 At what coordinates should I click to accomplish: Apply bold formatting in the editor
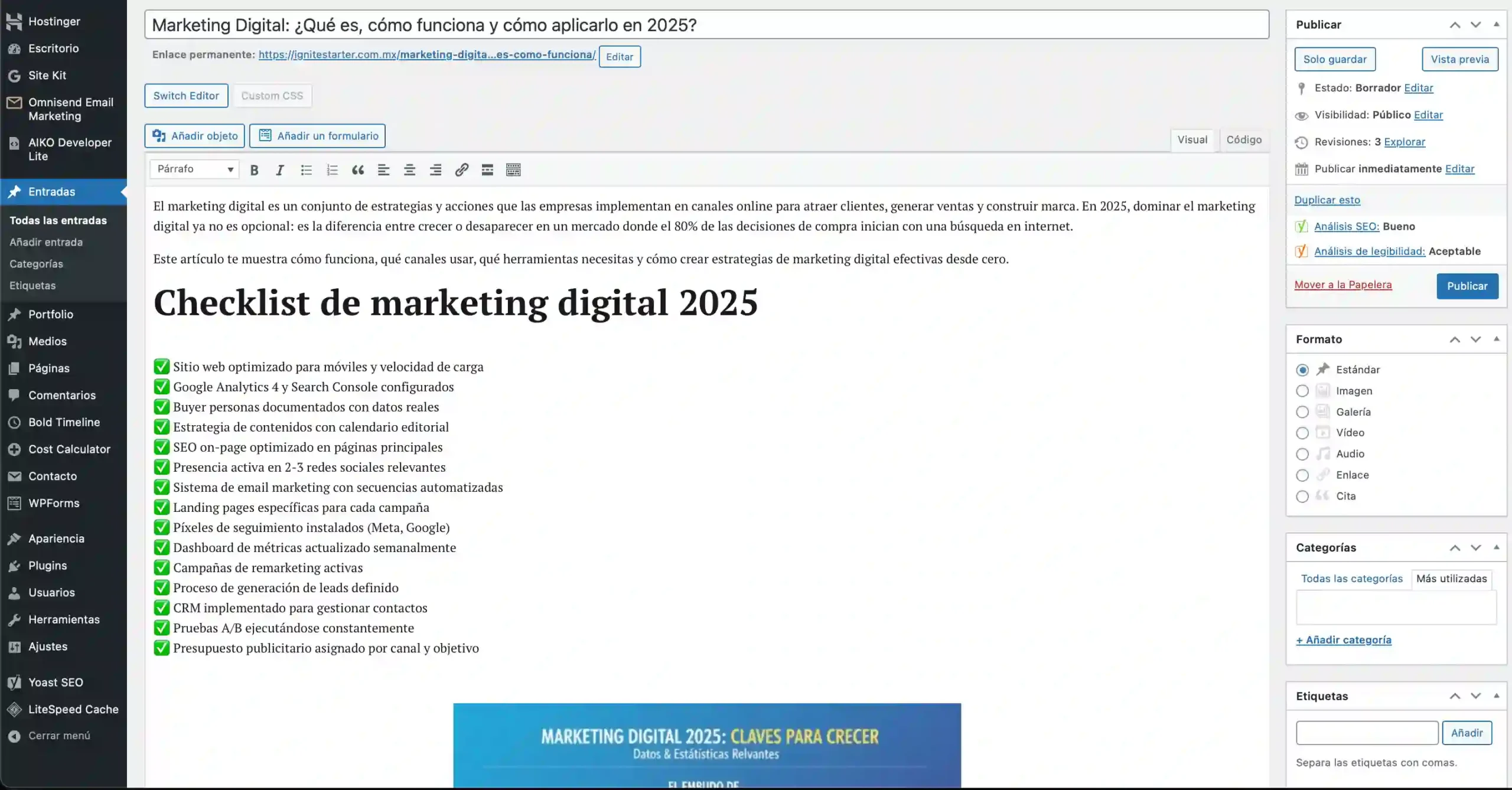pyautogui.click(x=254, y=169)
